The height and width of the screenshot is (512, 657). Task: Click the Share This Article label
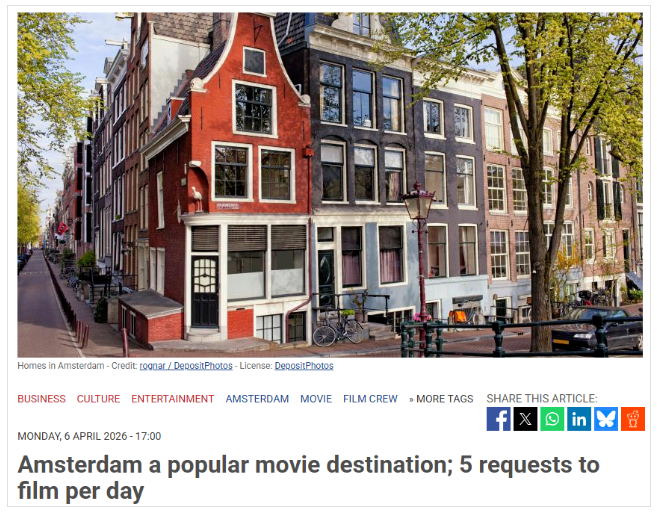(542, 398)
